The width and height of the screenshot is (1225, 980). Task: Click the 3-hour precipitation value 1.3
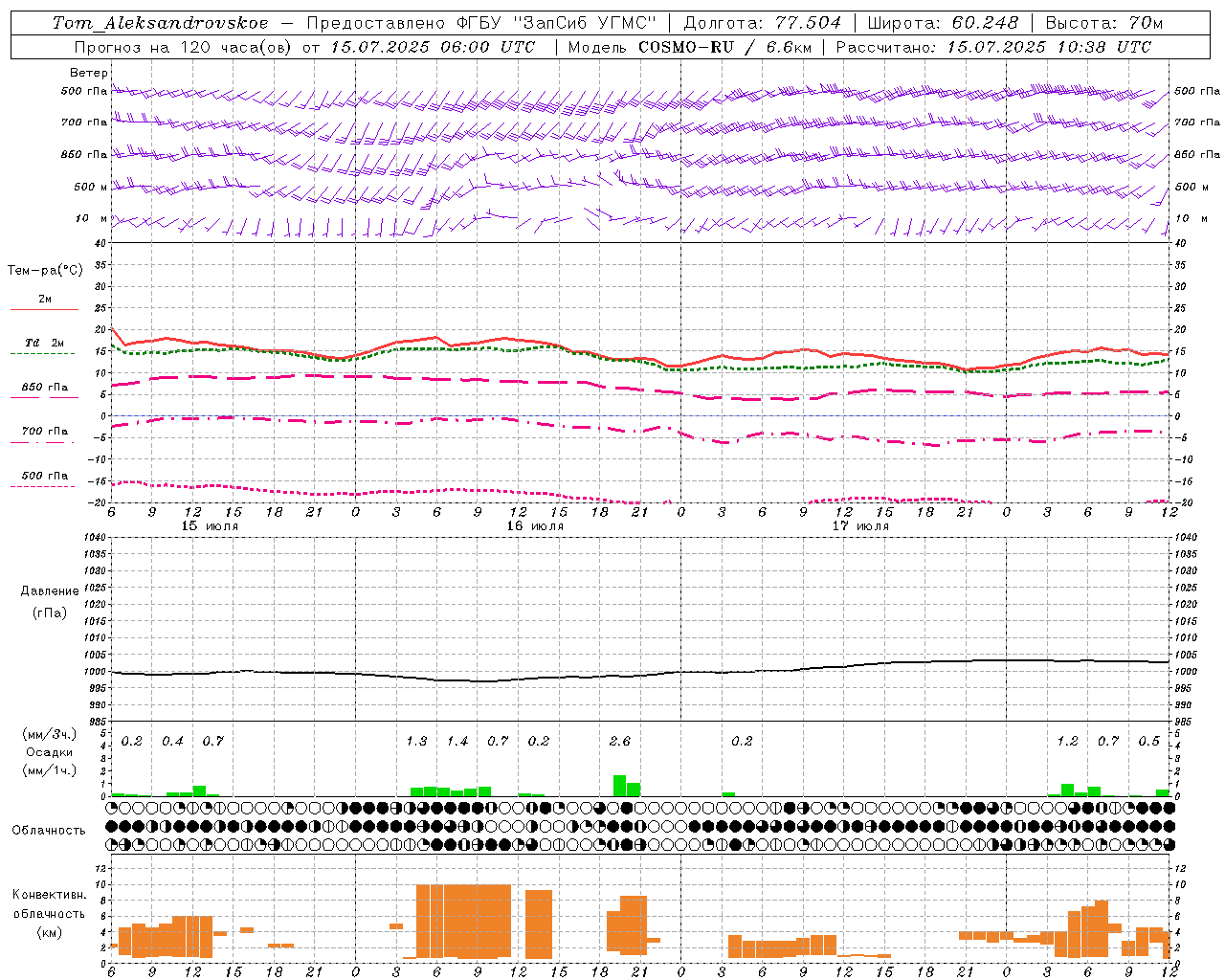tap(416, 742)
